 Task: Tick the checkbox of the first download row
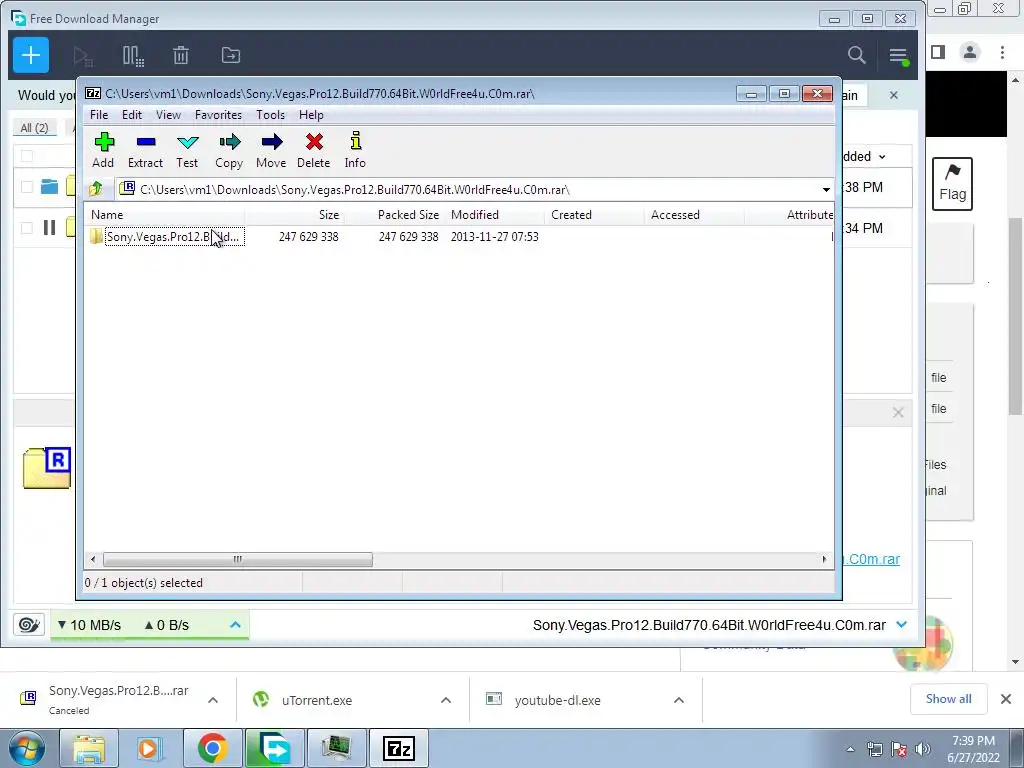(x=27, y=187)
